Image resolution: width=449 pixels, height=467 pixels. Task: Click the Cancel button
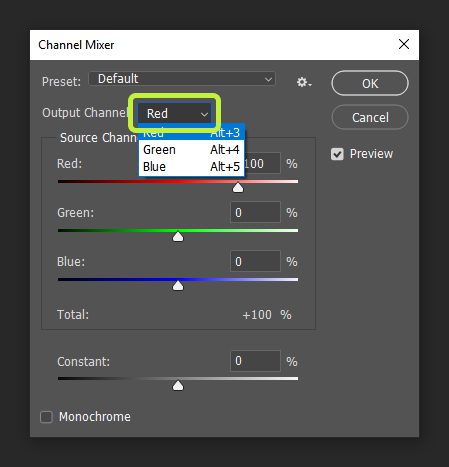tap(370, 117)
